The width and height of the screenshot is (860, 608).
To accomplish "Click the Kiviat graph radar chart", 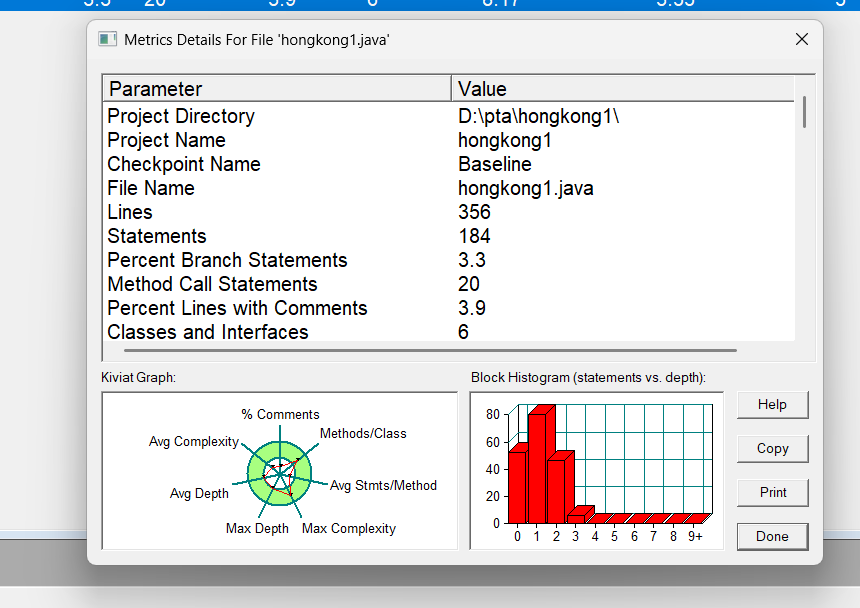I will [280, 473].
